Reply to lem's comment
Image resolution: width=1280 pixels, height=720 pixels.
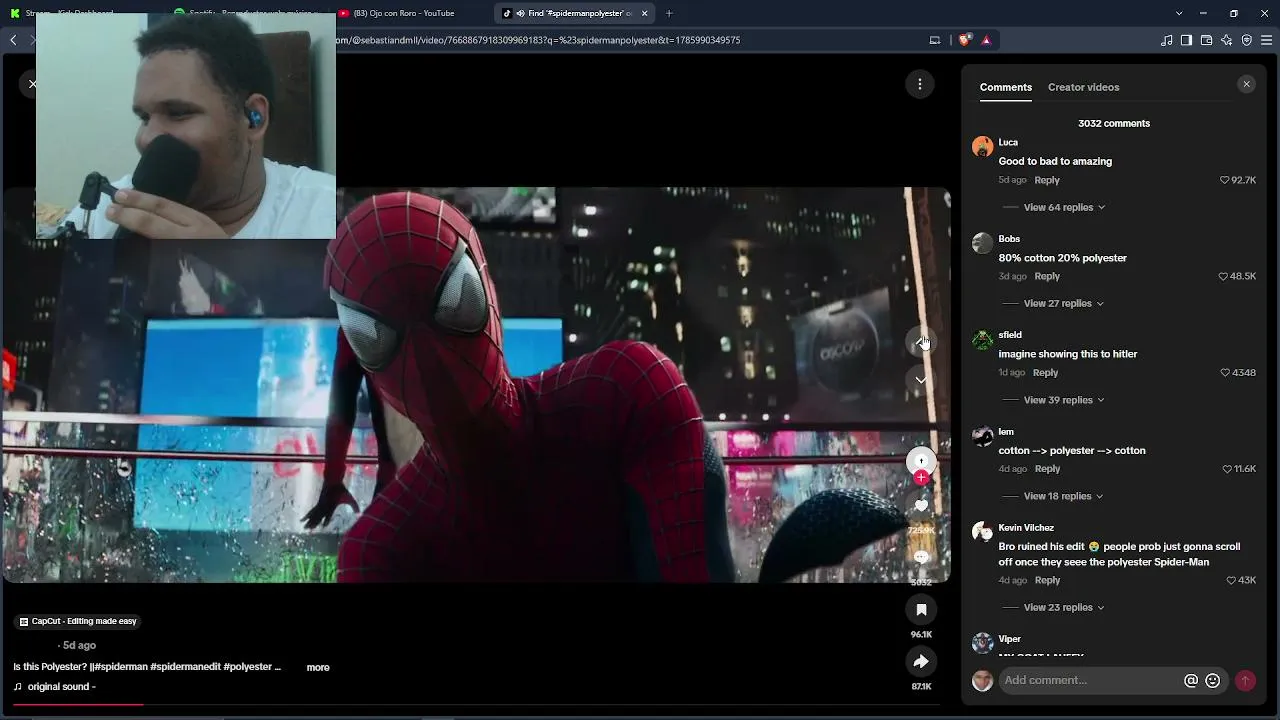coord(1047,469)
